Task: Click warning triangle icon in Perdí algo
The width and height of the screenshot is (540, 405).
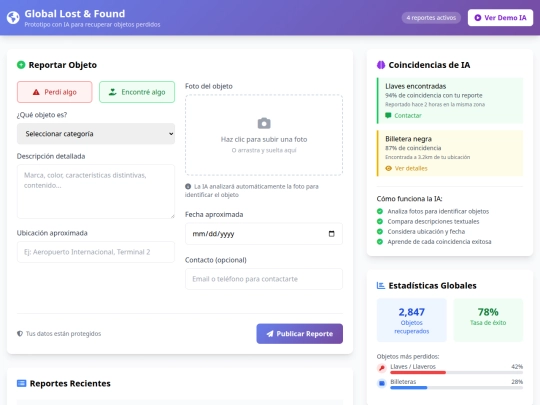Action: pyautogui.click(x=36, y=92)
